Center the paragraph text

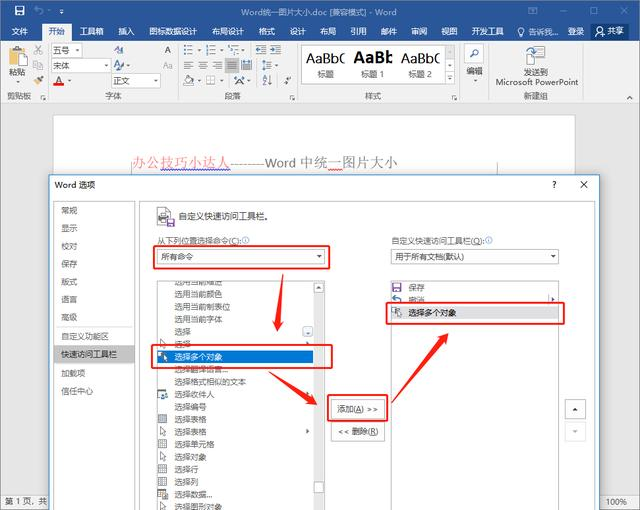(203, 65)
